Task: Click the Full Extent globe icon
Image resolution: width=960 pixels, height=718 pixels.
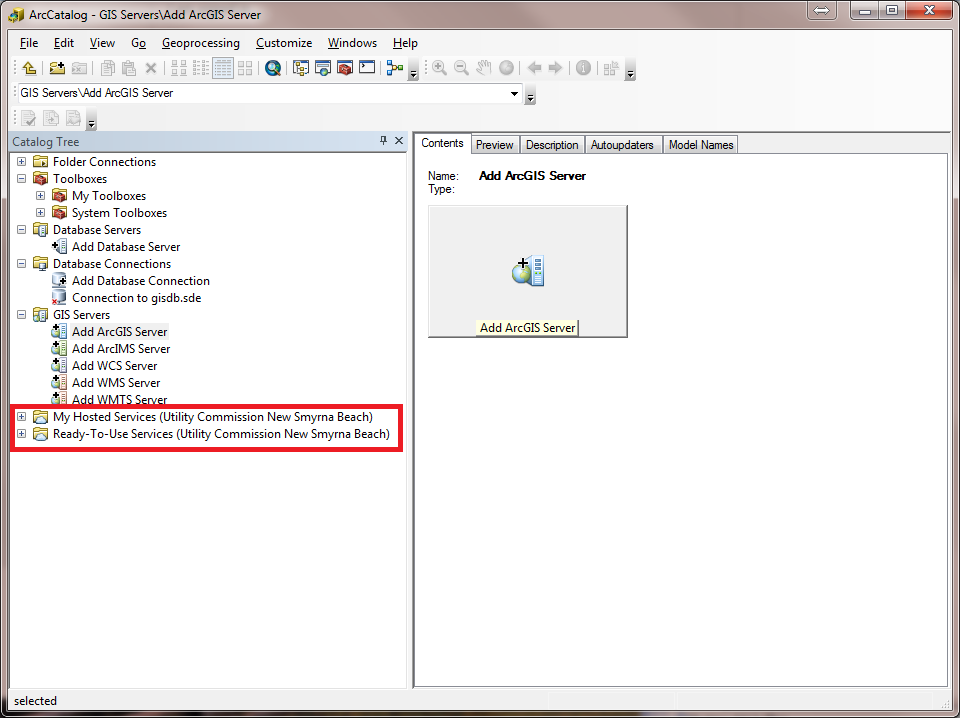Action: [x=506, y=68]
